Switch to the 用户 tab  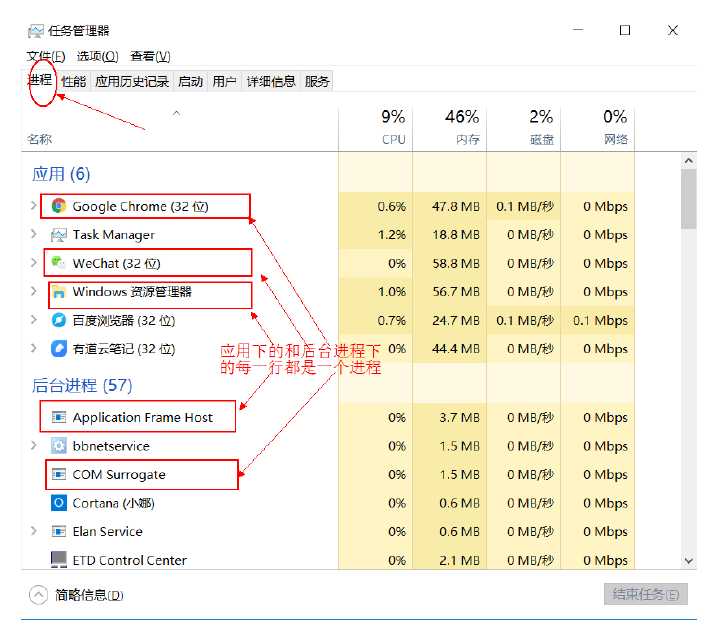(224, 81)
